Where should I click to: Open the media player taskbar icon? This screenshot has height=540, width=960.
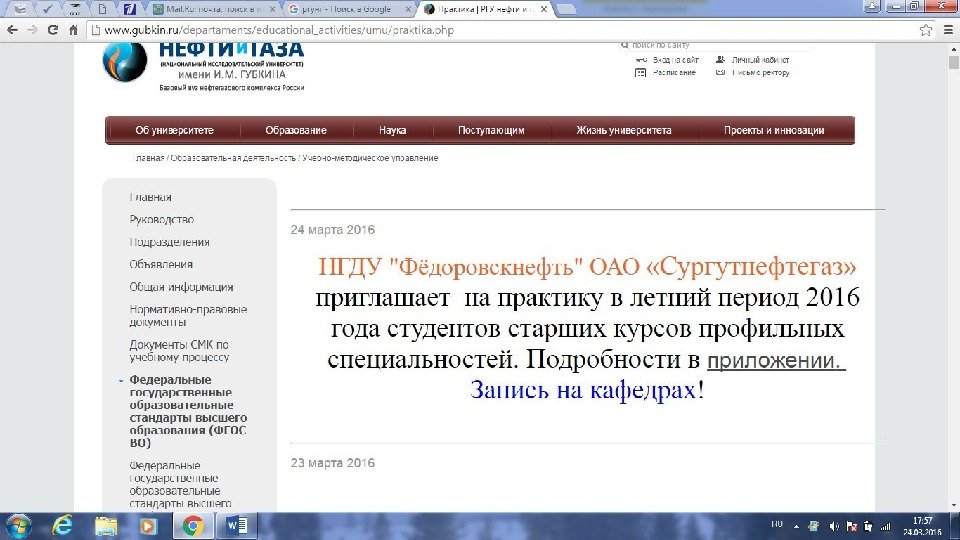pos(148,526)
